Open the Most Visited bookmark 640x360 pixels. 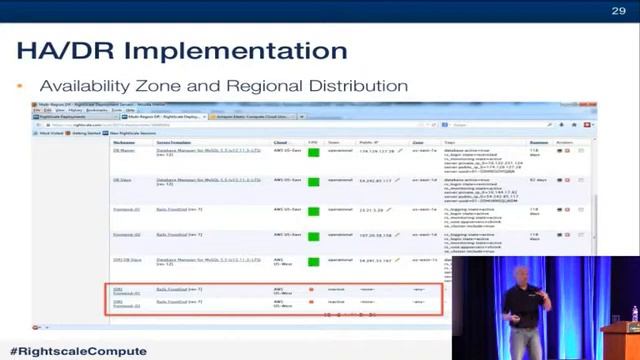coord(48,133)
